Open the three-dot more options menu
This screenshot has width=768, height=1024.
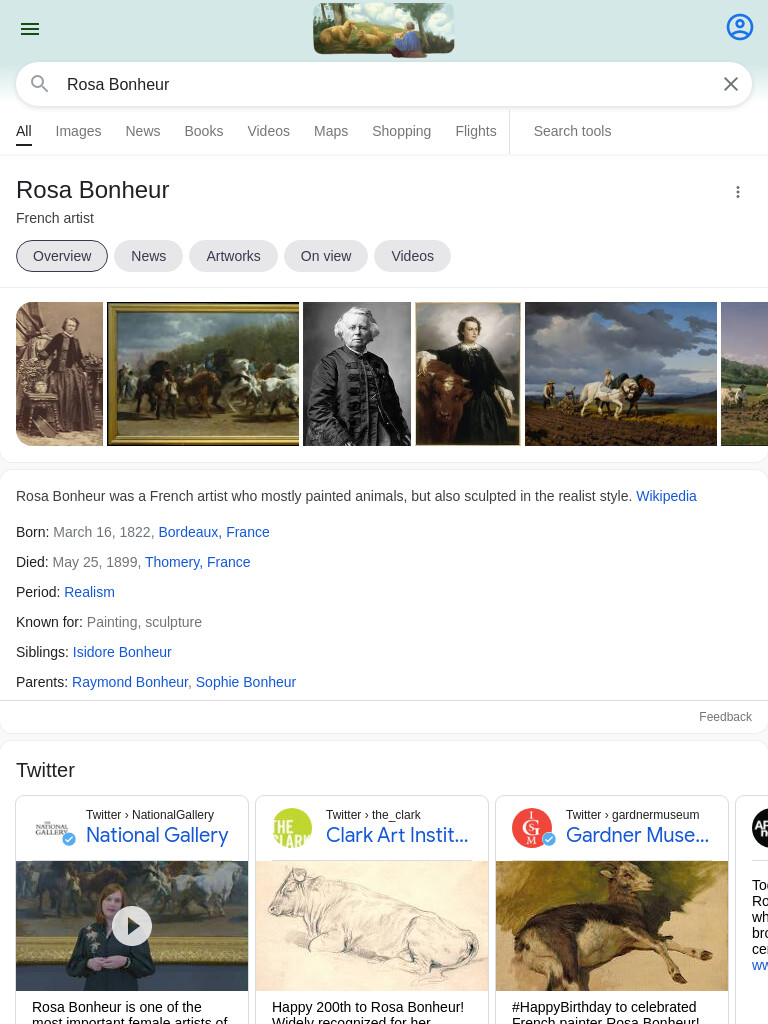pos(738,192)
